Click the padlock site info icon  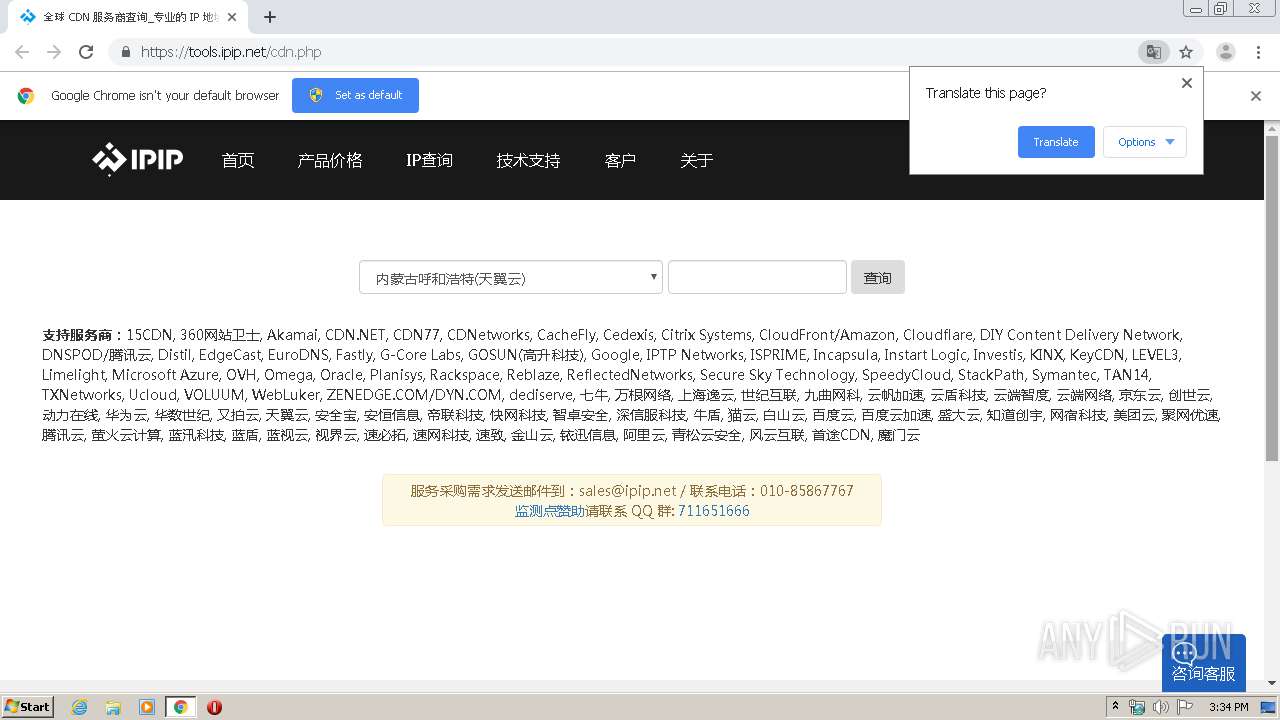point(125,52)
